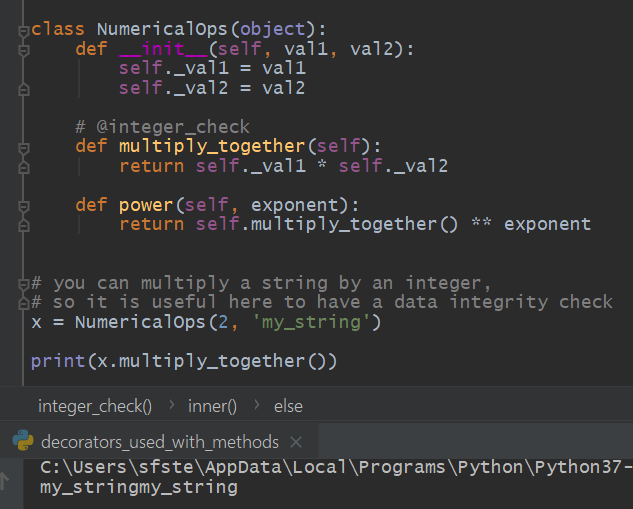Image resolution: width=633 pixels, height=509 pixels.
Task: Click inner() in the breadcrumb bar
Action: 214,406
